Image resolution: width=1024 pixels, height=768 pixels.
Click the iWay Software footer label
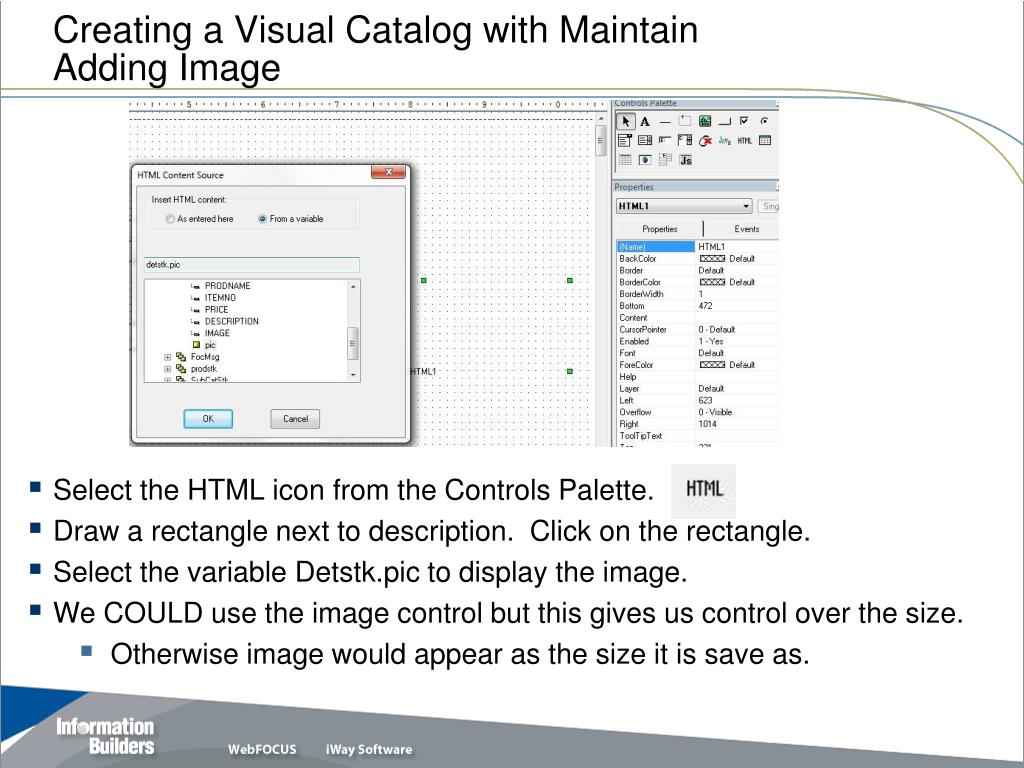coord(369,749)
